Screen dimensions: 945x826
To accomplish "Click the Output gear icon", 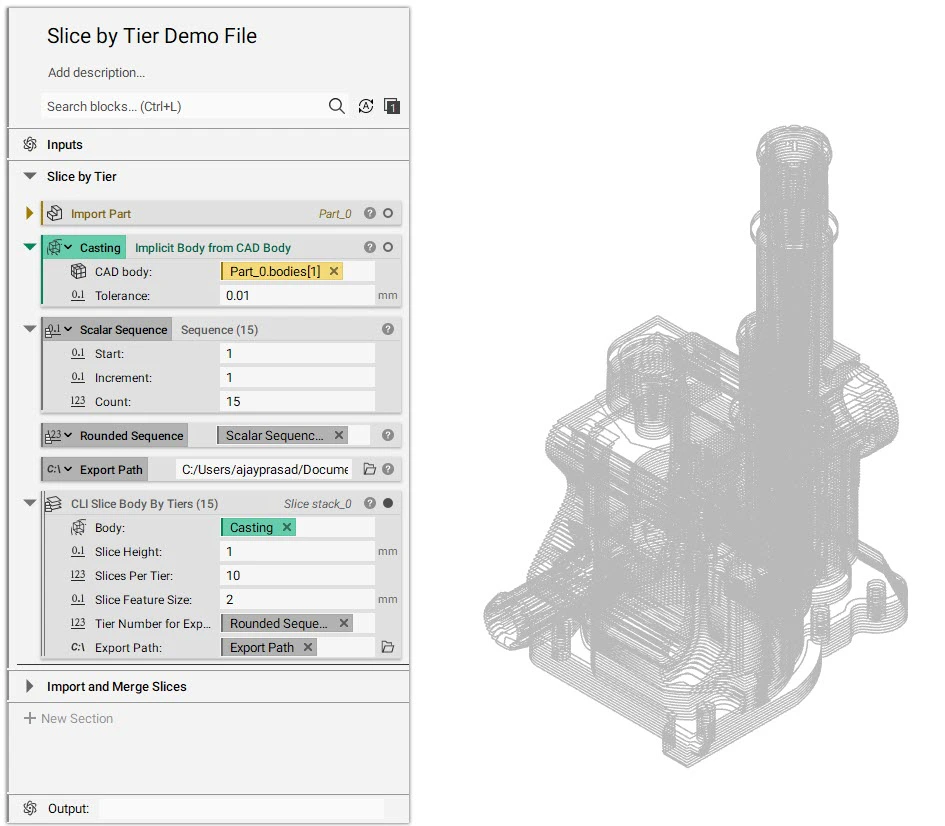I will point(30,808).
